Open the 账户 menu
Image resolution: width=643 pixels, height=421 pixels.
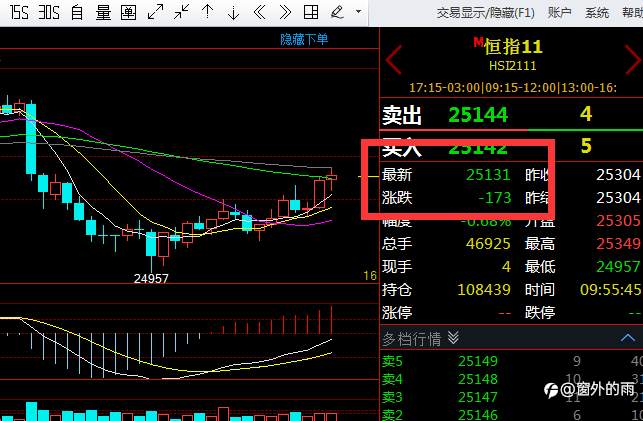coord(560,13)
